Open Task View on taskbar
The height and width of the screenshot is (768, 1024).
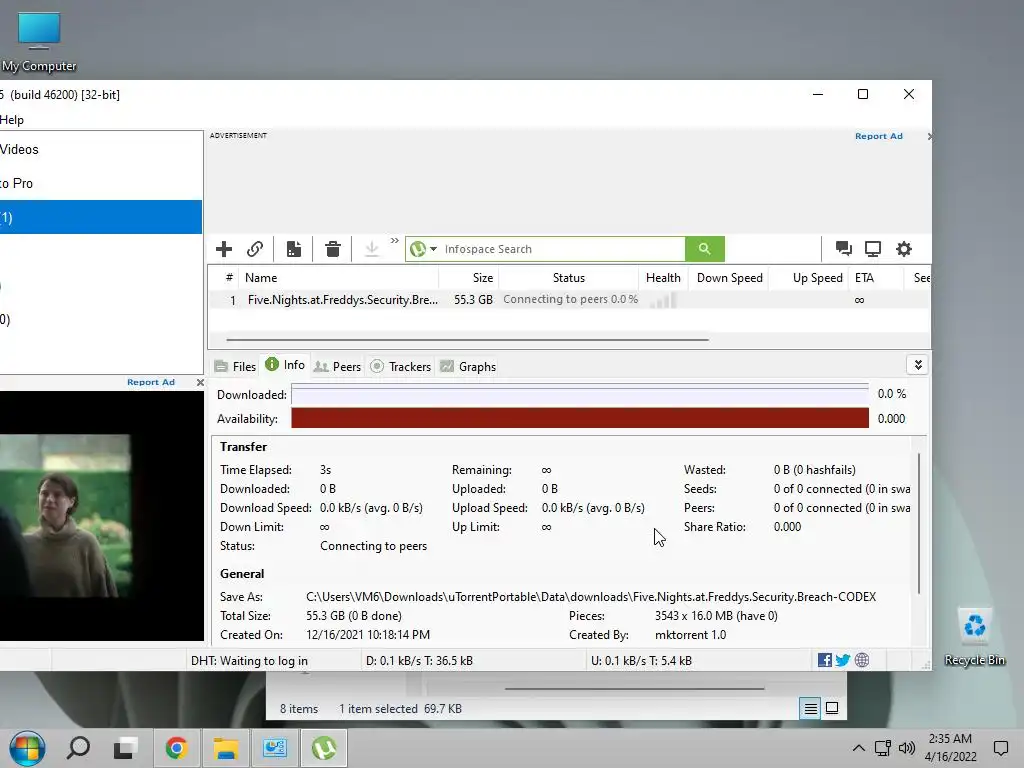pyautogui.click(x=125, y=748)
